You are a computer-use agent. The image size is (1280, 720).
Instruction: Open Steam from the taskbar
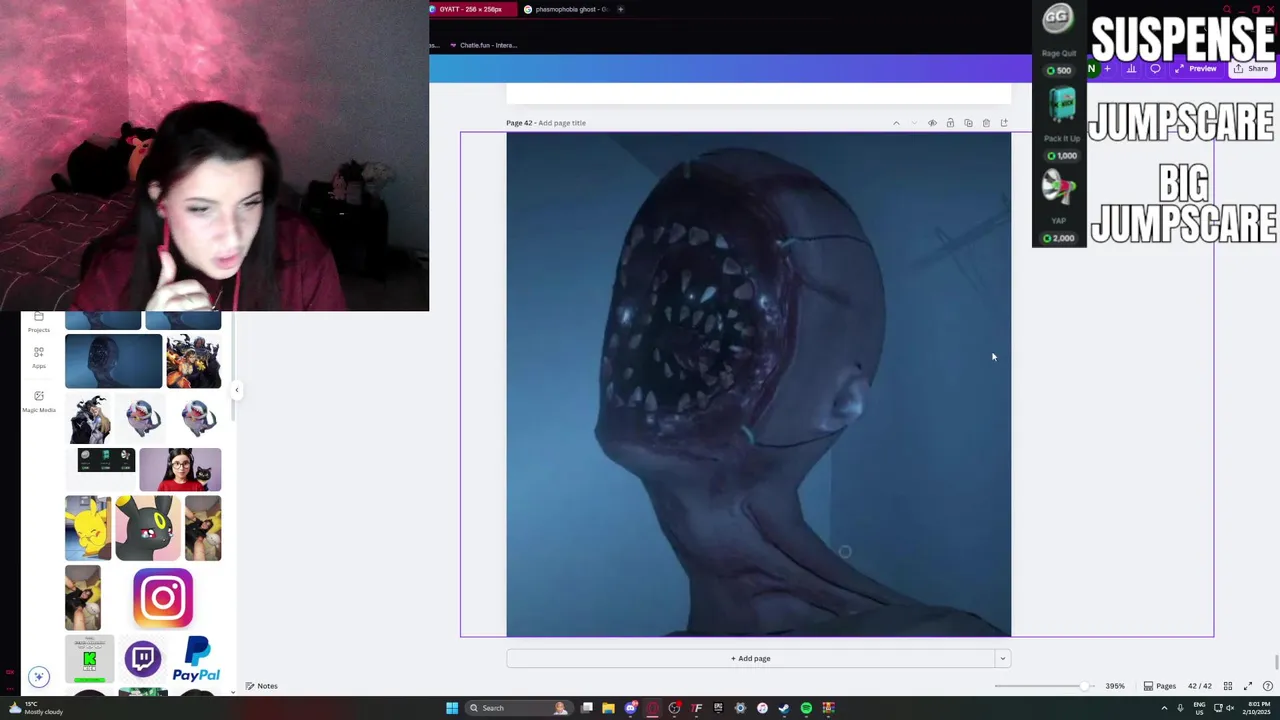(x=784, y=708)
